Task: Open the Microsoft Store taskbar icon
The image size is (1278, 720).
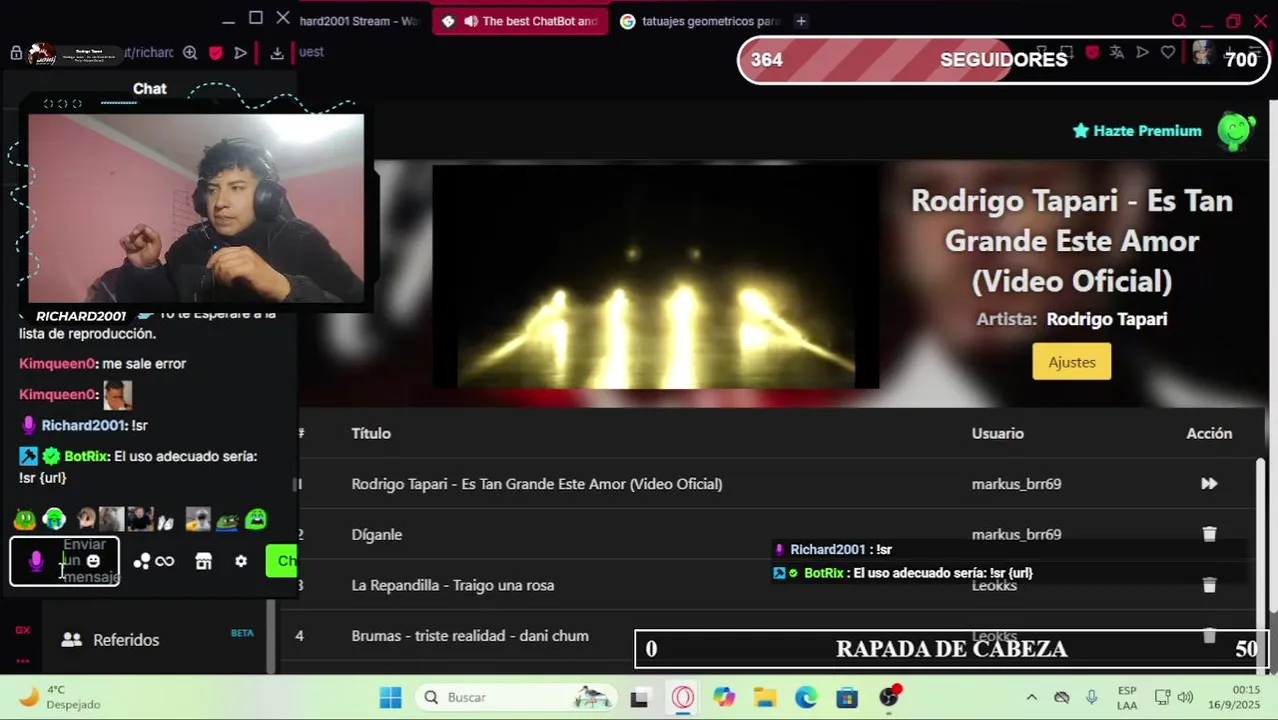Action: coord(847,698)
